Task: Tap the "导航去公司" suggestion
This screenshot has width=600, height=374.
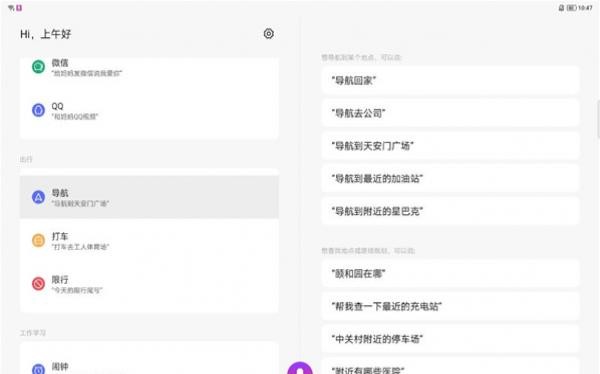Action: point(450,113)
